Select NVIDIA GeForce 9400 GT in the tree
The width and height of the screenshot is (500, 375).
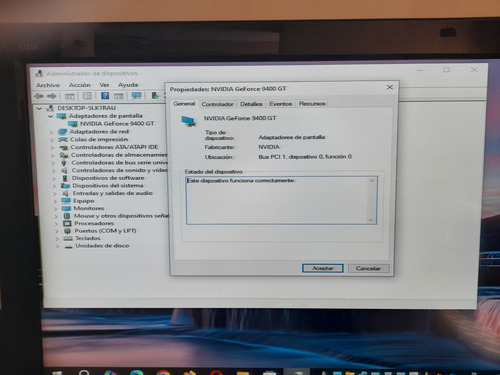[116, 124]
